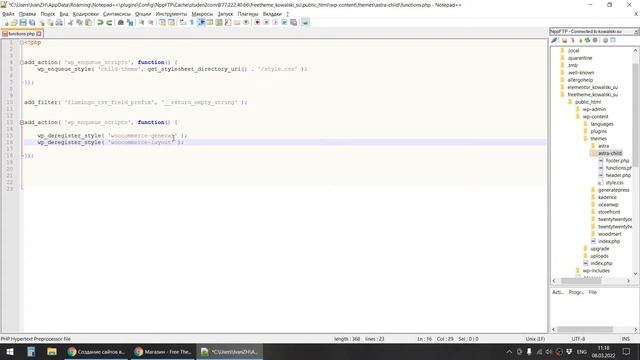Save the recorded macro icon
The width and height of the screenshot is (640, 360).
[293, 22]
